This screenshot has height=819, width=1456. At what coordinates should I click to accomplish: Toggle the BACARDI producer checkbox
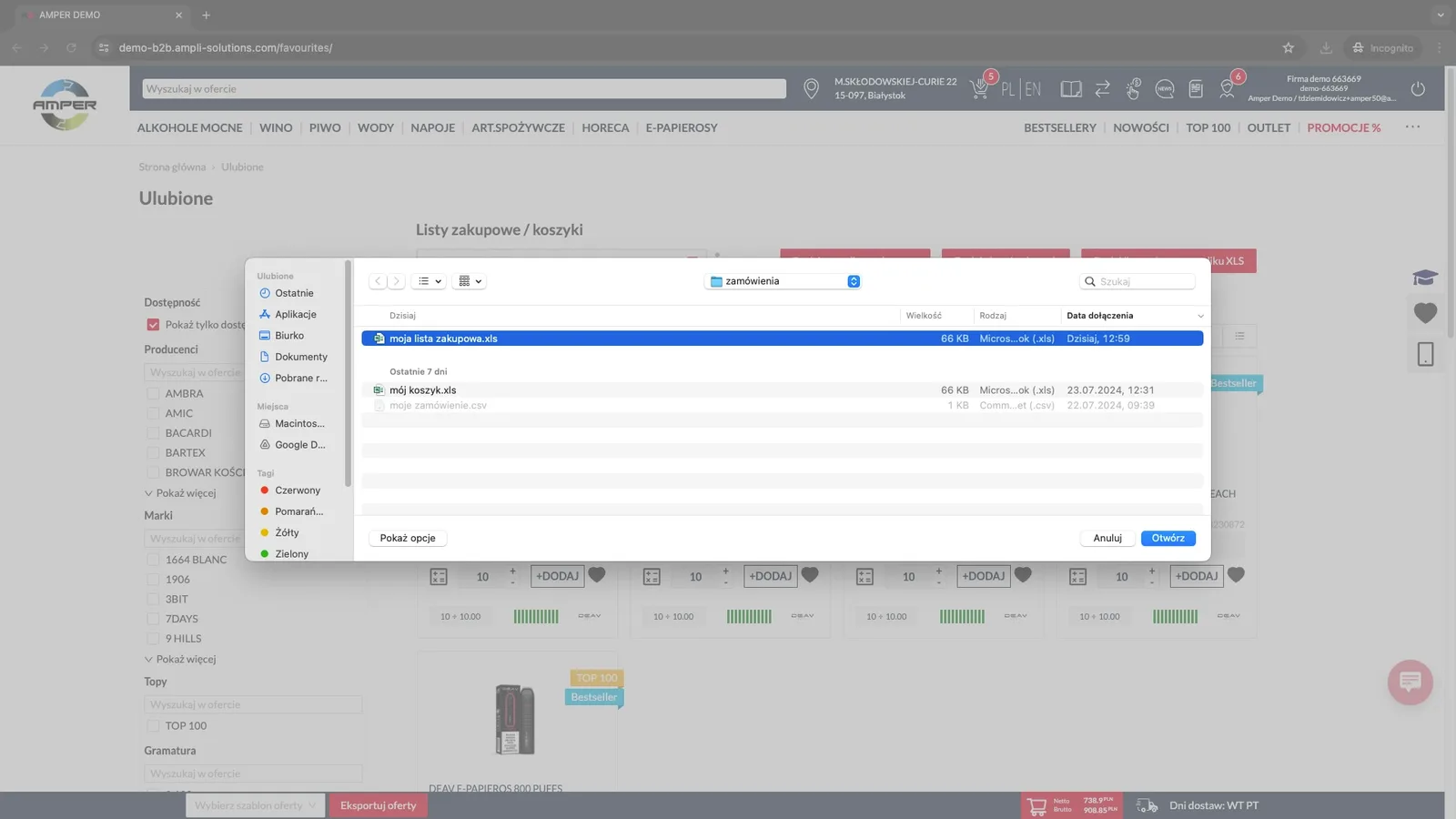(153, 433)
